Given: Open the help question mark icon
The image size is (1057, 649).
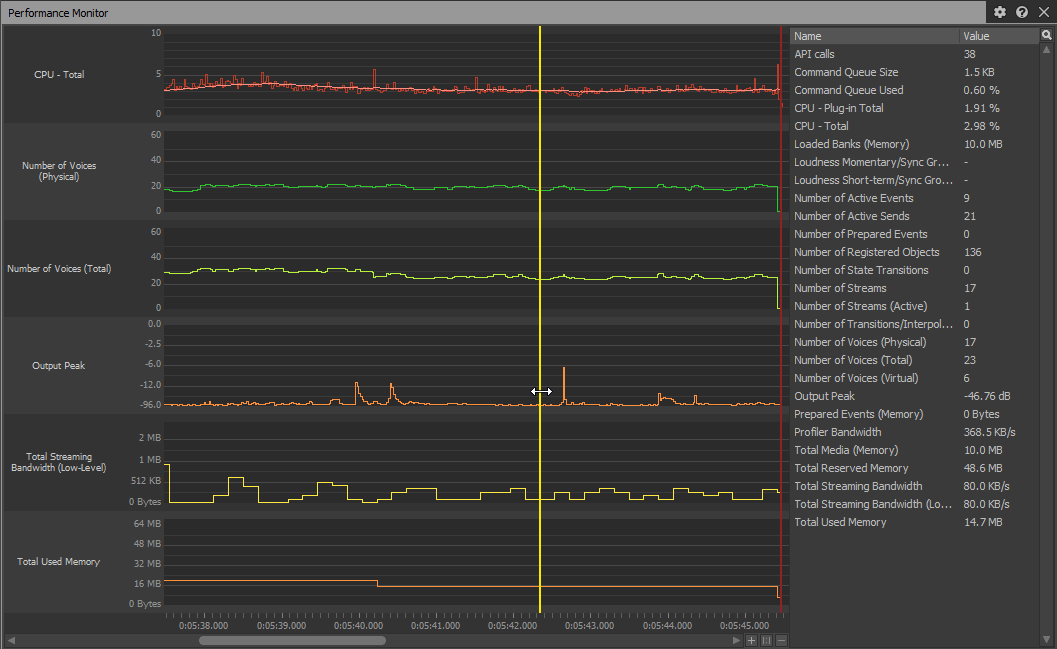Looking at the screenshot, I should 1021,13.
